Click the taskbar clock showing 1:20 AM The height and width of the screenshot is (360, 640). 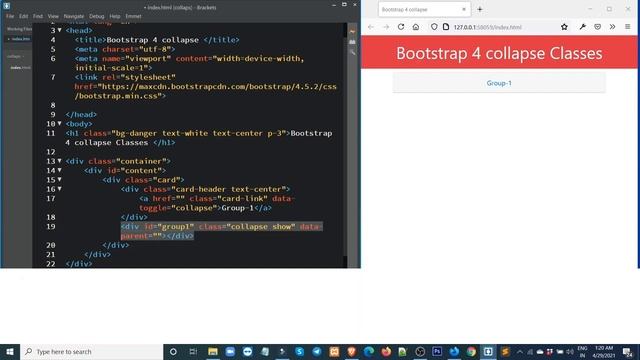(604, 351)
